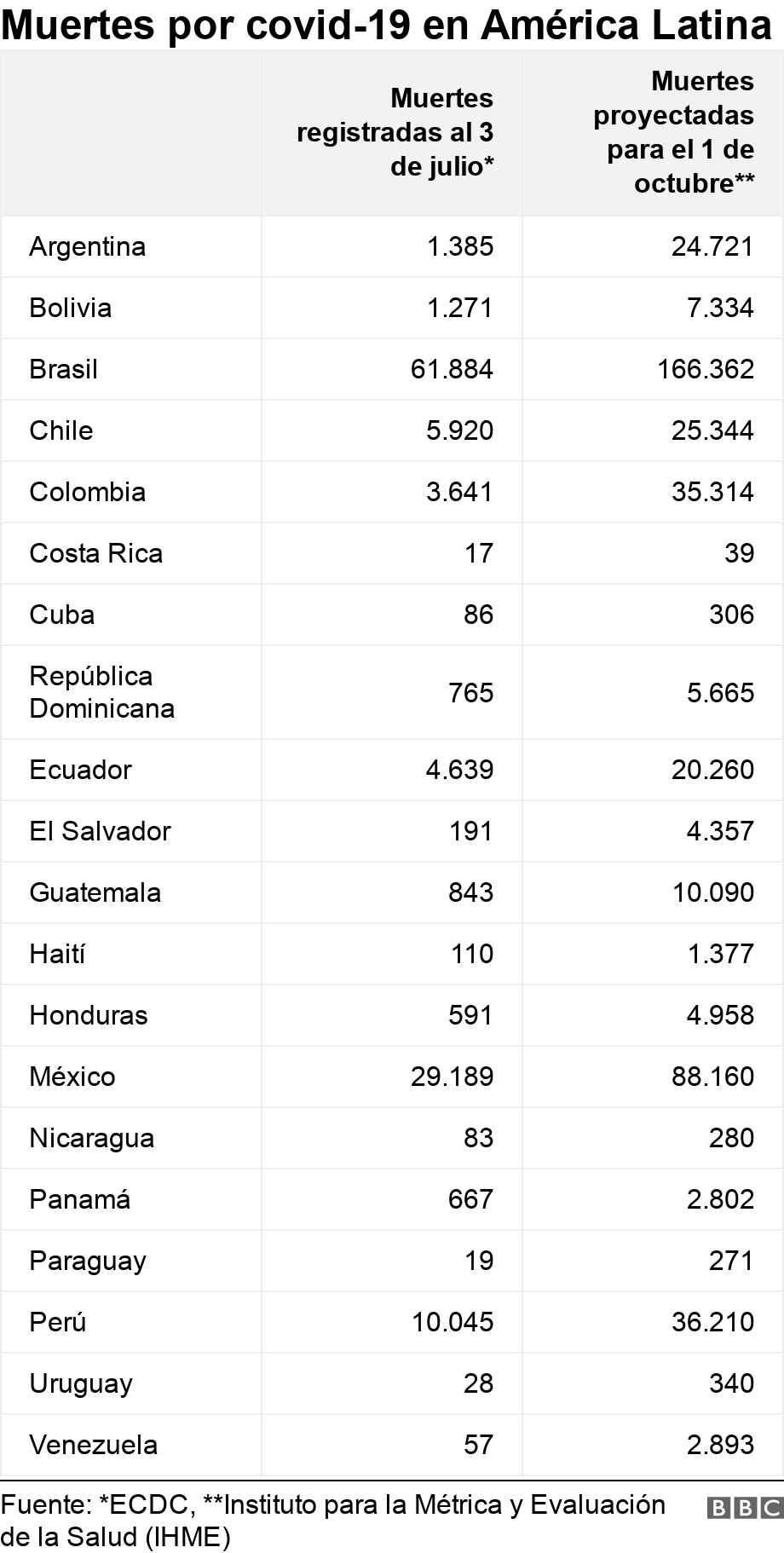Select the El Salvador country name

pyautogui.click(x=101, y=831)
